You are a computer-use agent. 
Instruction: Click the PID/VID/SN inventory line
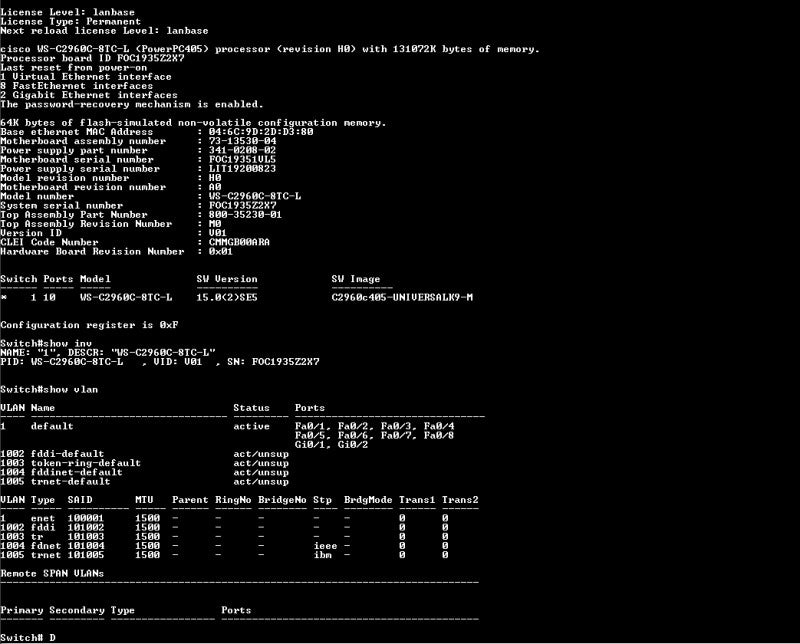point(160,361)
